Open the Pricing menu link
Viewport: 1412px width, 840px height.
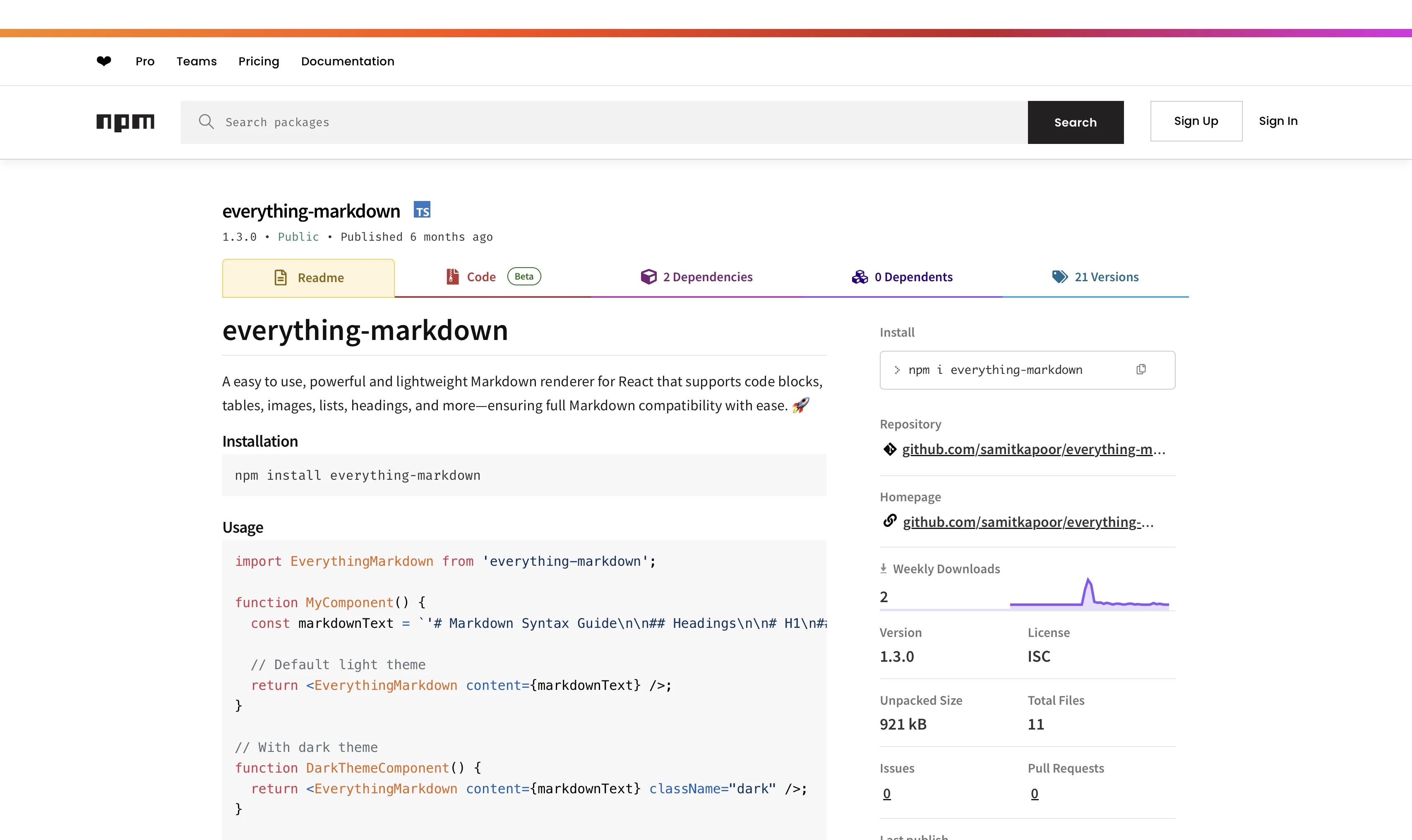(x=259, y=61)
